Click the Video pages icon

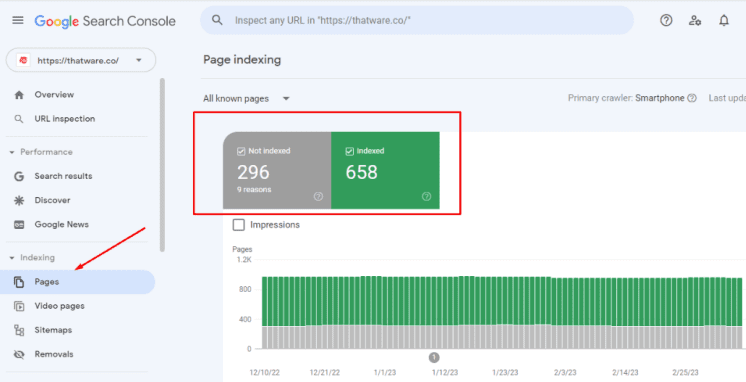19,306
